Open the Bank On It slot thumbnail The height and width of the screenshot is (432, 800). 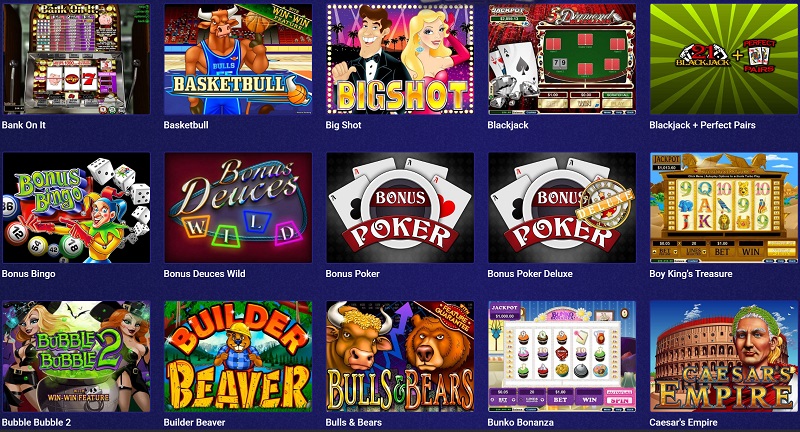[77, 59]
